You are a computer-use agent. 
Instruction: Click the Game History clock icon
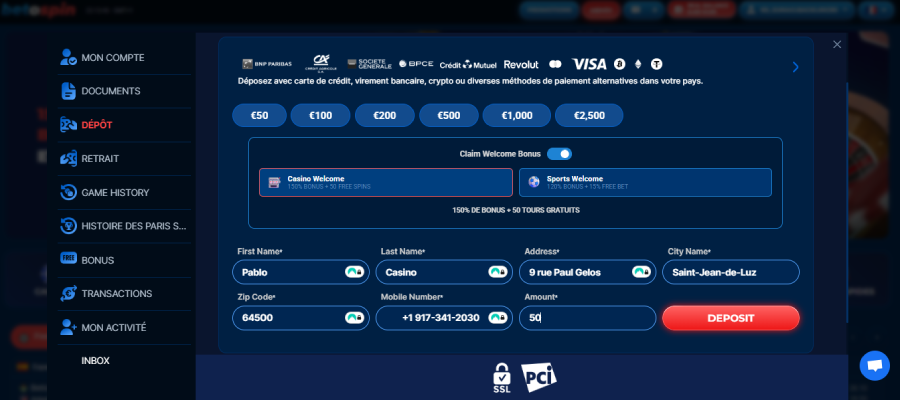point(68,192)
